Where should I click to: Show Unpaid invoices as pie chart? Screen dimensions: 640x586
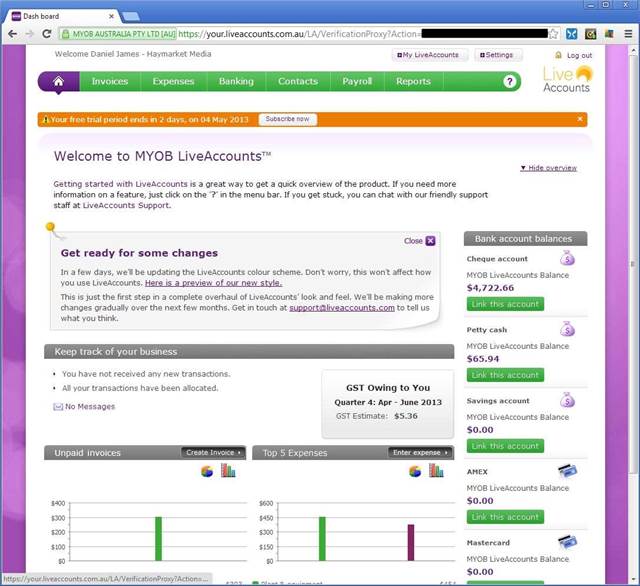pyautogui.click(x=207, y=471)
